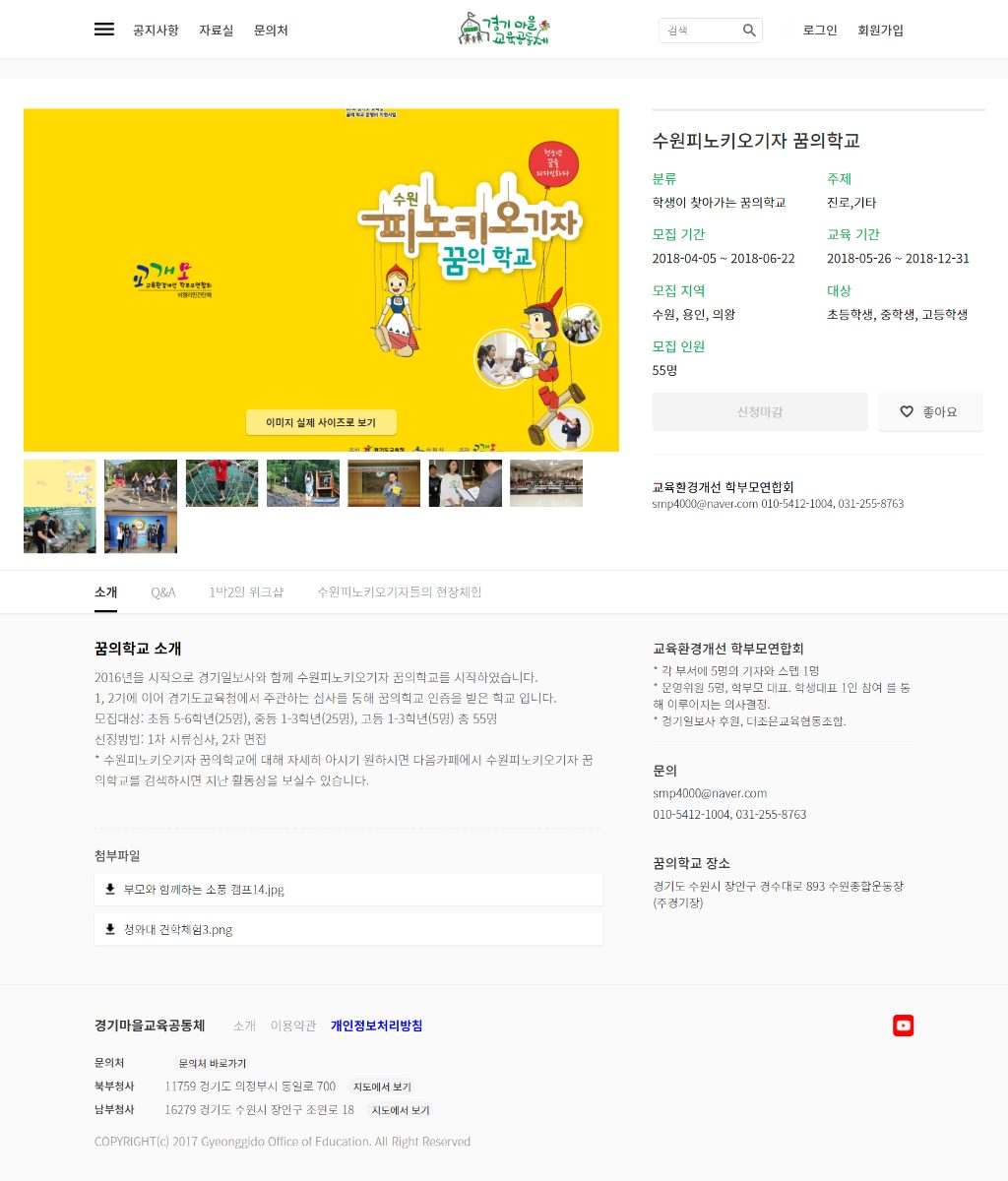Open 개인정보처리방침 footer link

click(377, 1026)
